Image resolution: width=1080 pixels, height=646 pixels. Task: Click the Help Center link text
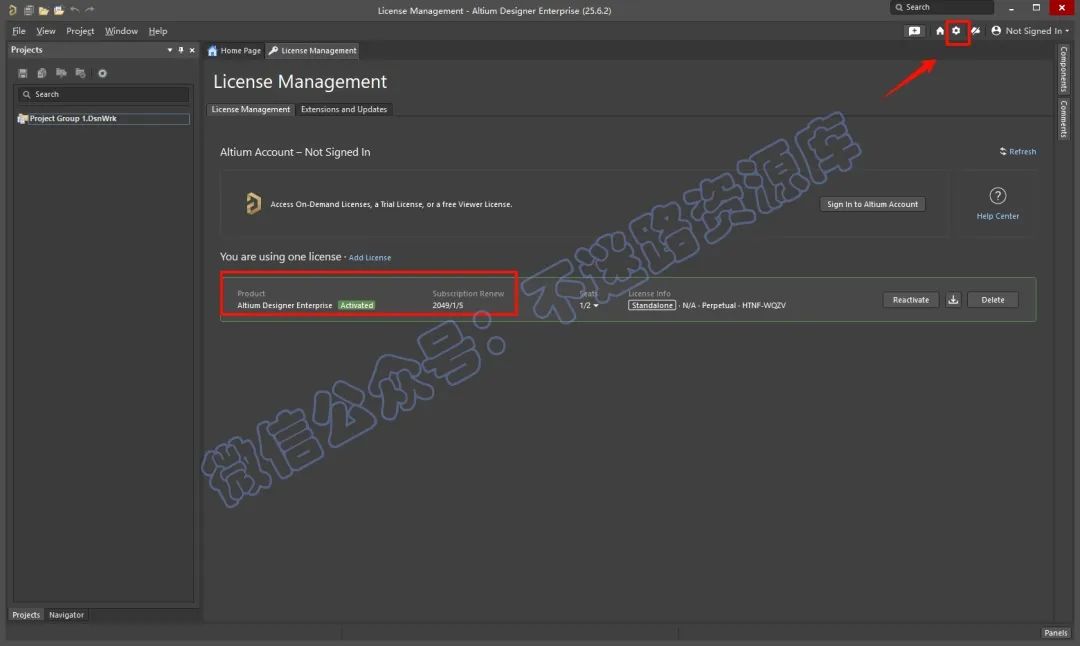pyautogui.click(x=997, y=216)
